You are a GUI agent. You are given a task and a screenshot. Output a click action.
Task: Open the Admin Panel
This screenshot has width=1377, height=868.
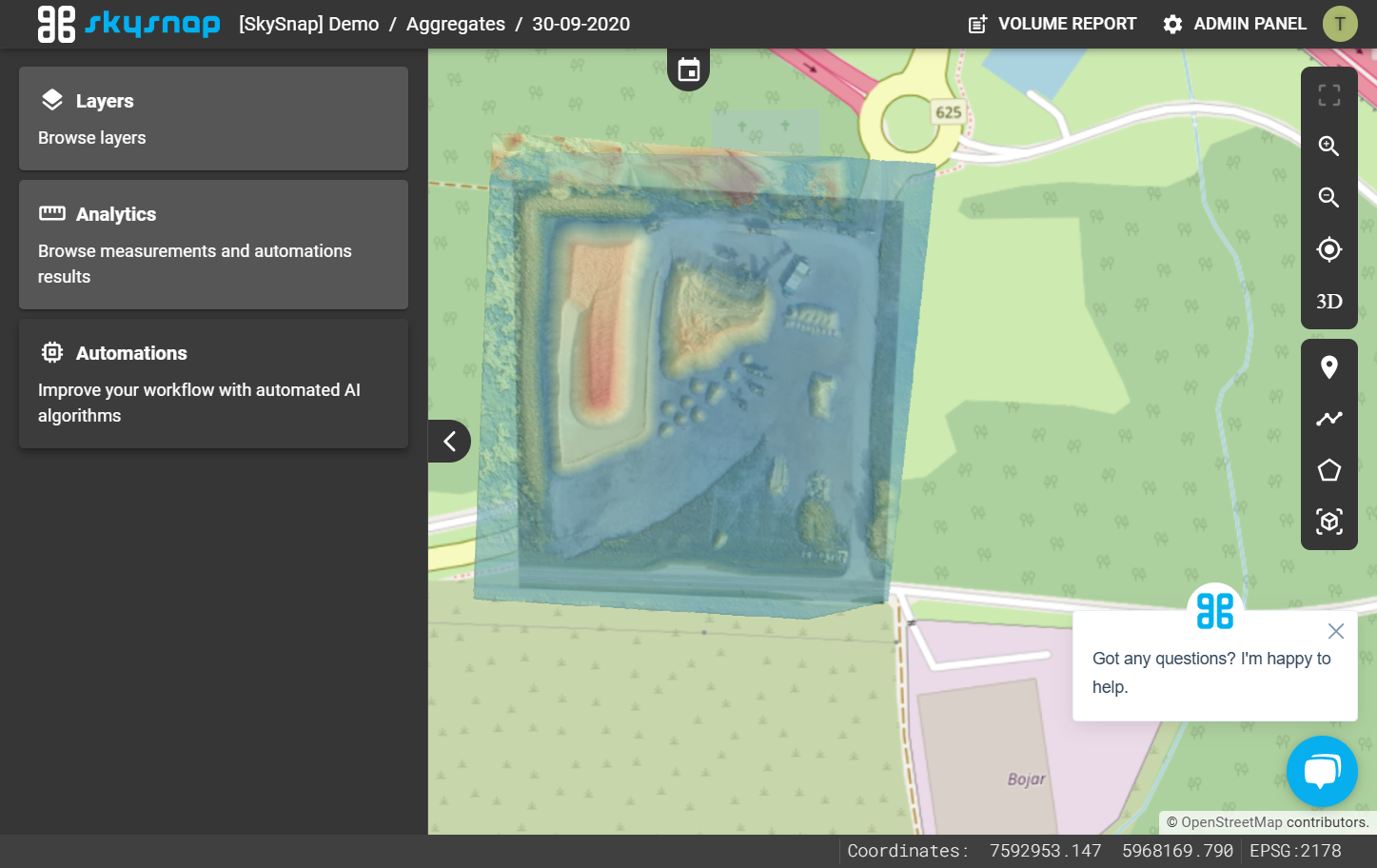(1234, 24)
